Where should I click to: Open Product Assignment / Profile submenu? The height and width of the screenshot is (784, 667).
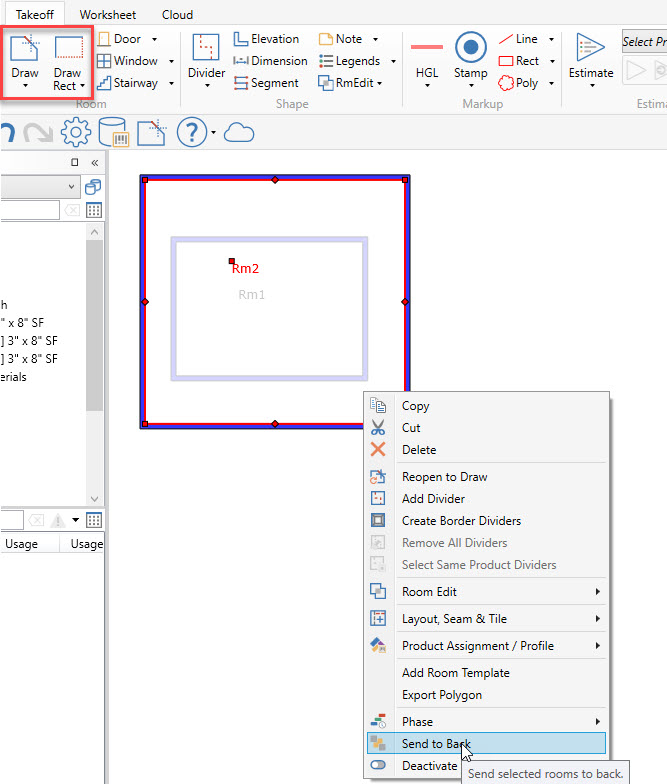[x=487, y=646]
